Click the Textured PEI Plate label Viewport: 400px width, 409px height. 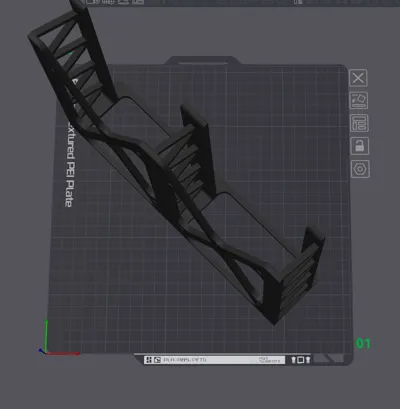(70, 142)
